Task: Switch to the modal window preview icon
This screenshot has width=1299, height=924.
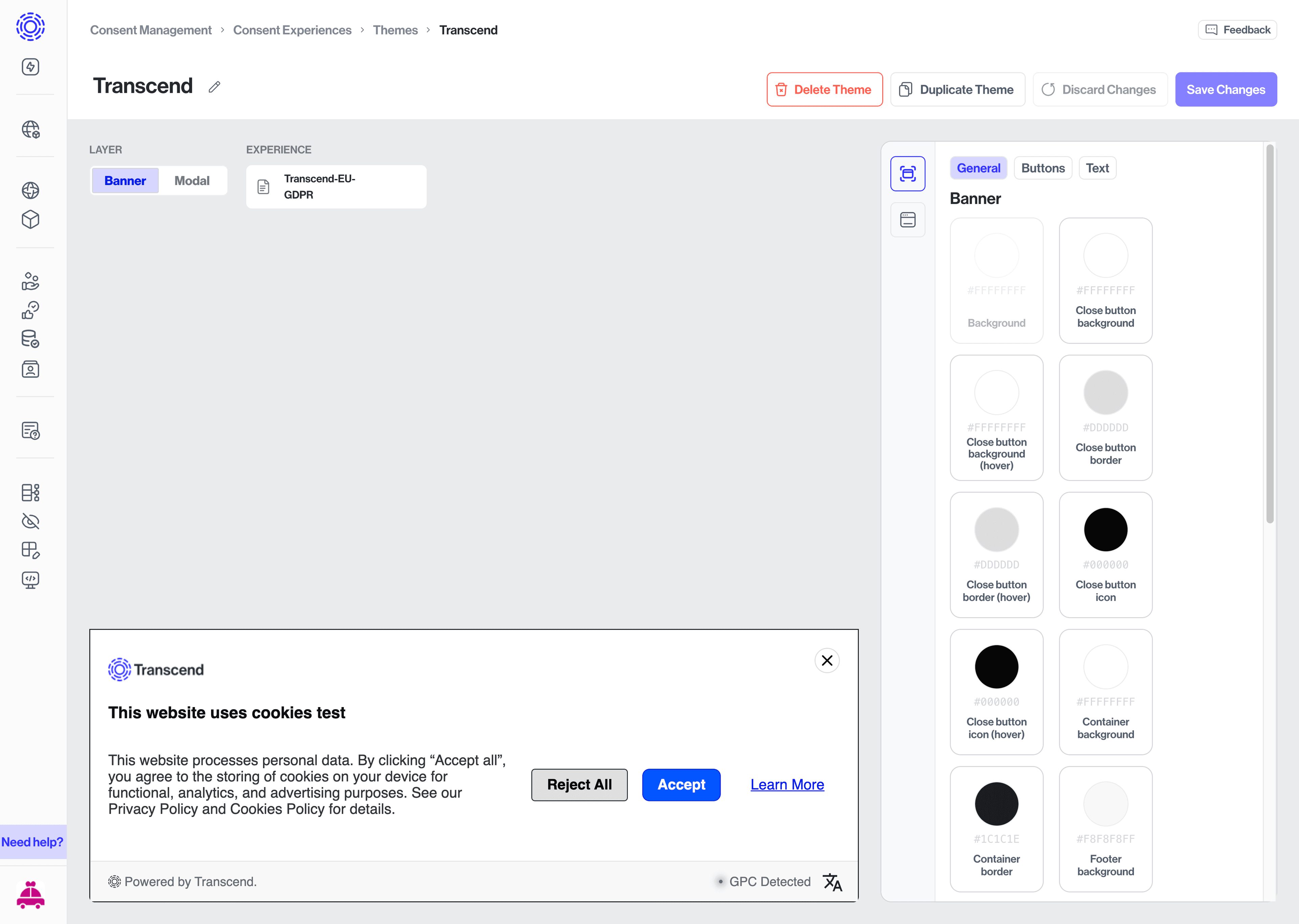Action: [908, 220]
